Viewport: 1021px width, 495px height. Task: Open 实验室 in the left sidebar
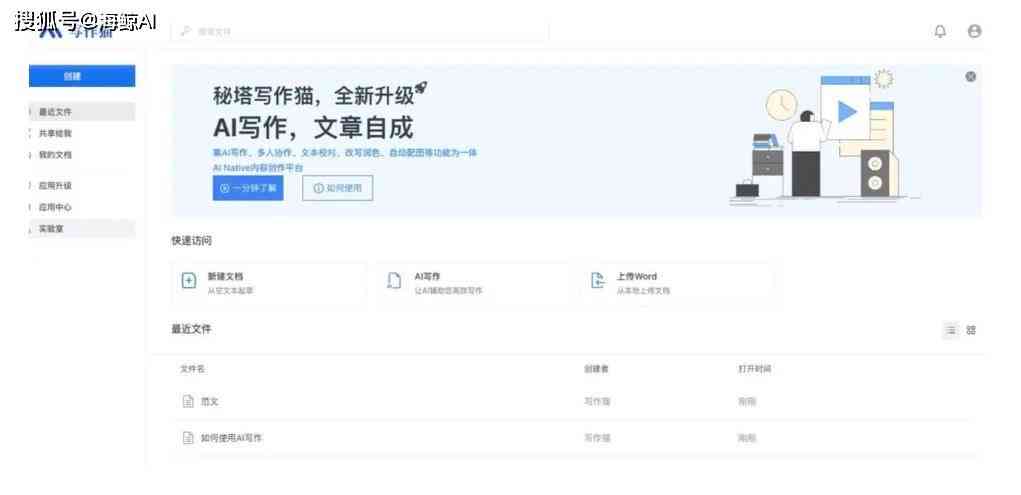[82, 229]
